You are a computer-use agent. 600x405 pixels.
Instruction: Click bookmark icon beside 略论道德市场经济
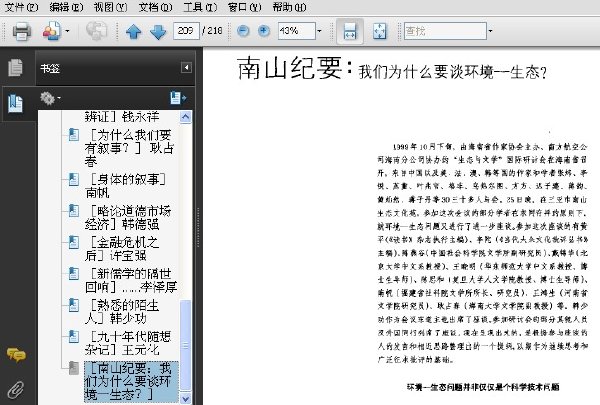(x=73, y=211)
